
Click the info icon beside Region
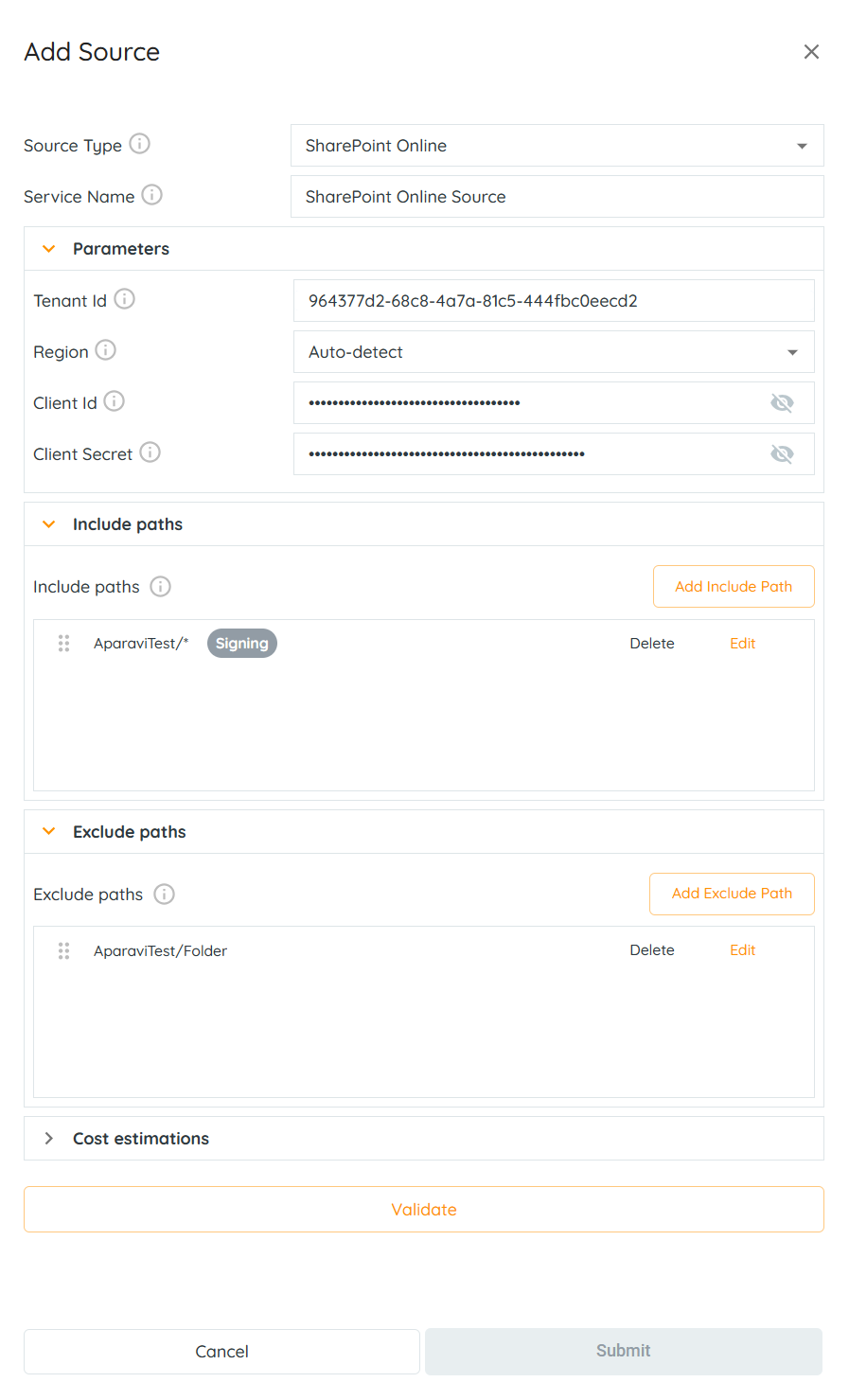tap(106, 350)
